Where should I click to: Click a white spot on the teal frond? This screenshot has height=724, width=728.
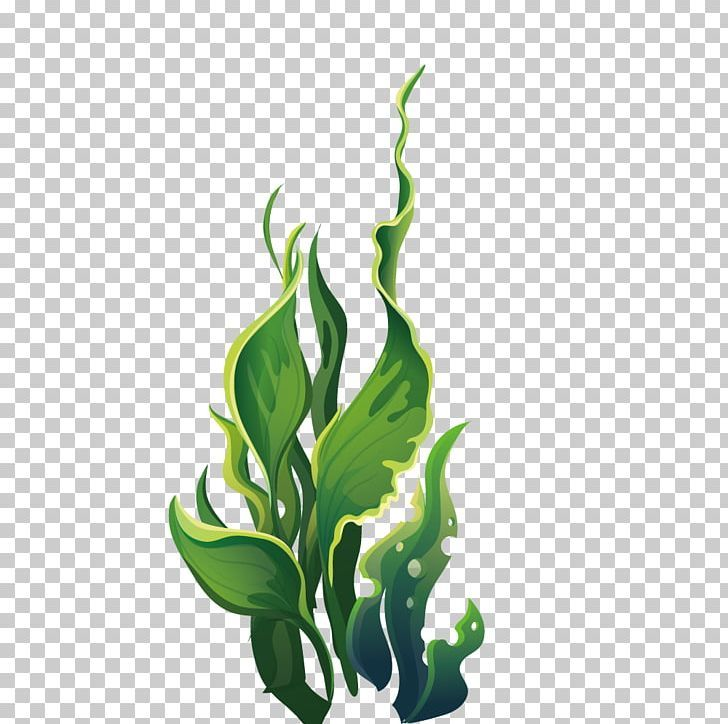coord(414,569)
